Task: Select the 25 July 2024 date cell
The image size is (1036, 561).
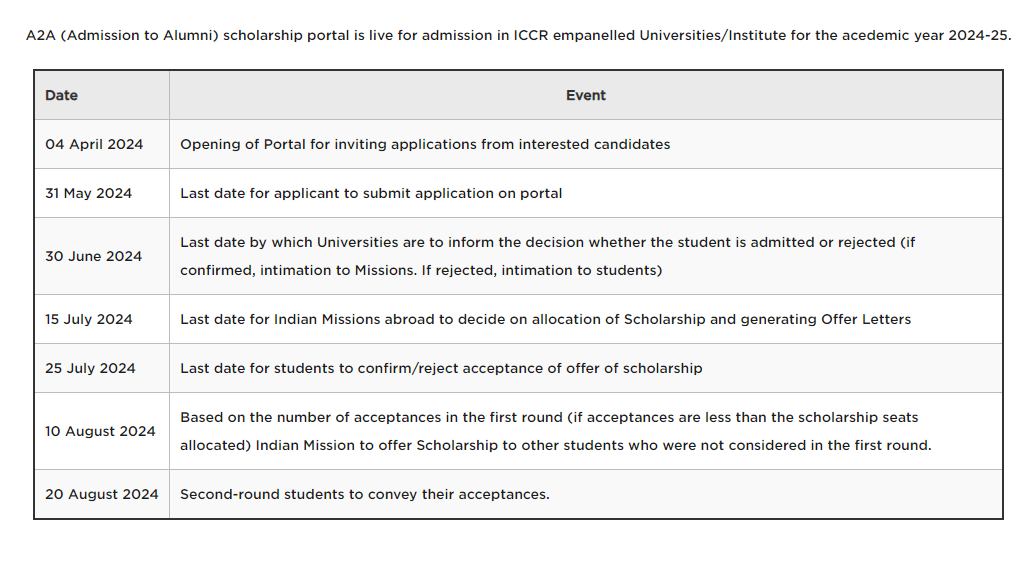Action: pyautogui.click(x=102, y=368)
